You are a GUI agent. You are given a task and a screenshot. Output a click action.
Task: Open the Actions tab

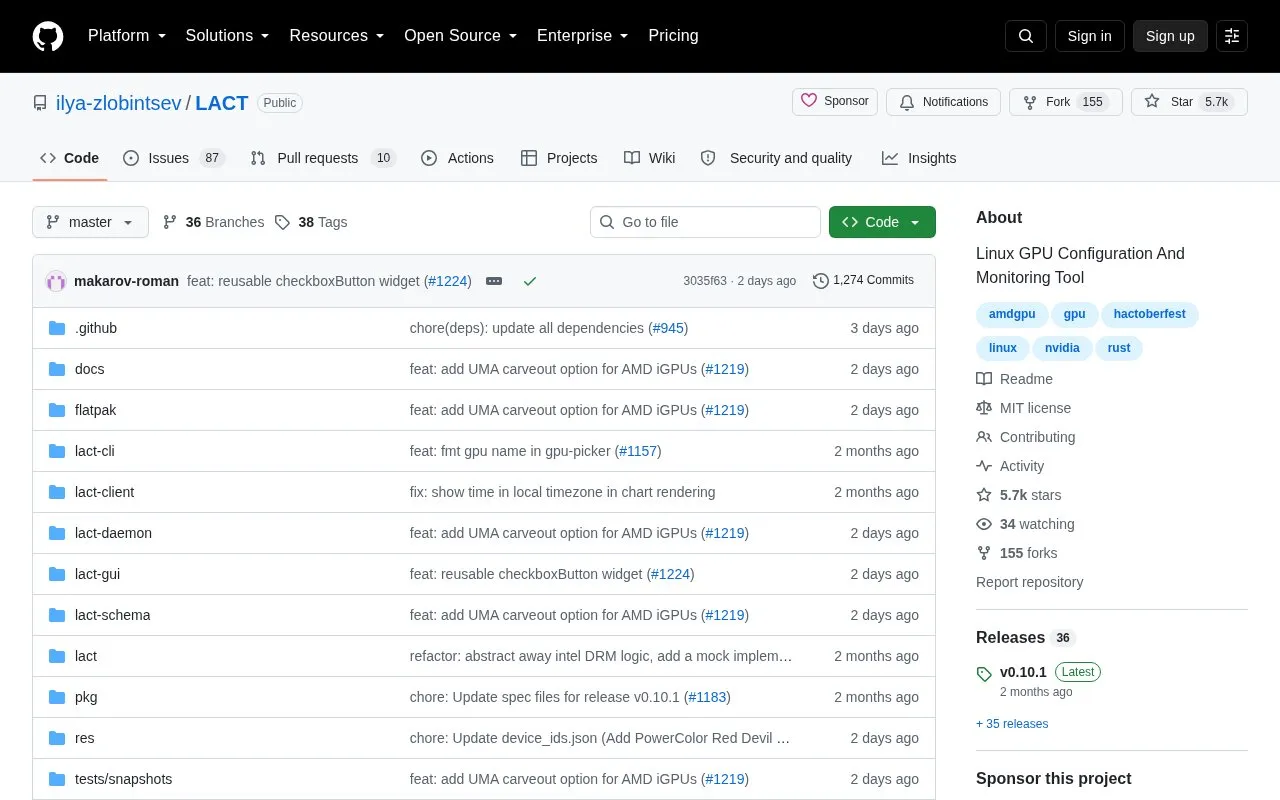tap(457, 158)
